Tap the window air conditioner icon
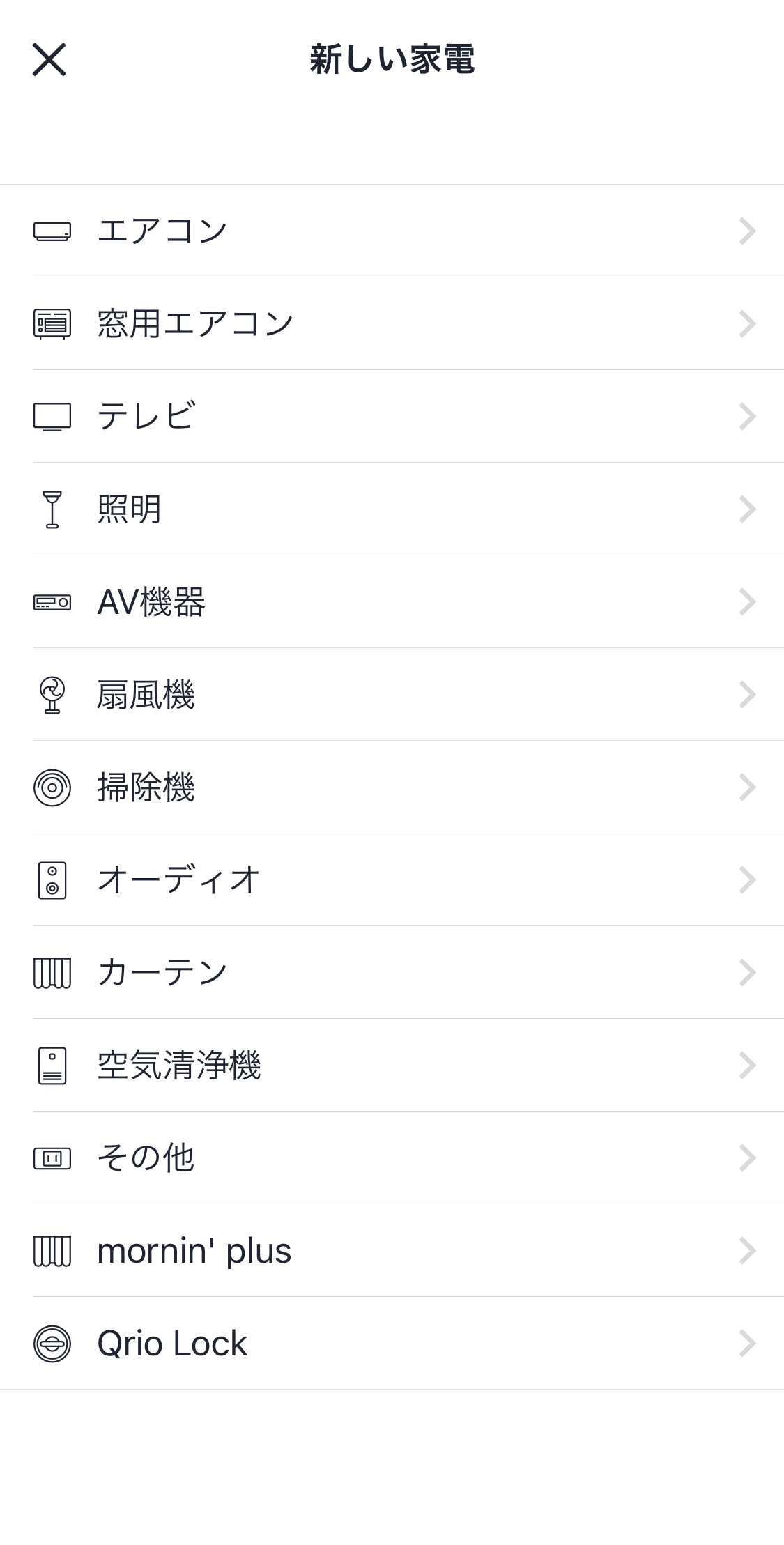784x1545 pixels. tap(52, 324)
